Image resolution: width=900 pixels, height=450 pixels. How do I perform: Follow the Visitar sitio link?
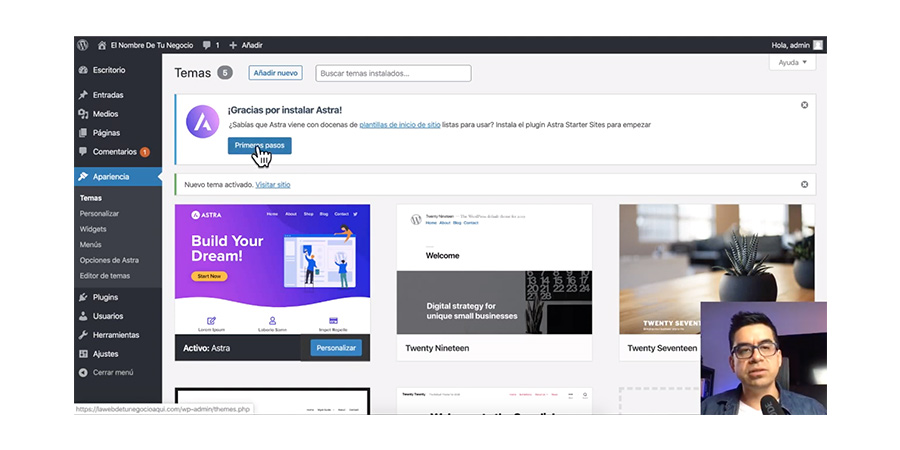pos(273,185)
